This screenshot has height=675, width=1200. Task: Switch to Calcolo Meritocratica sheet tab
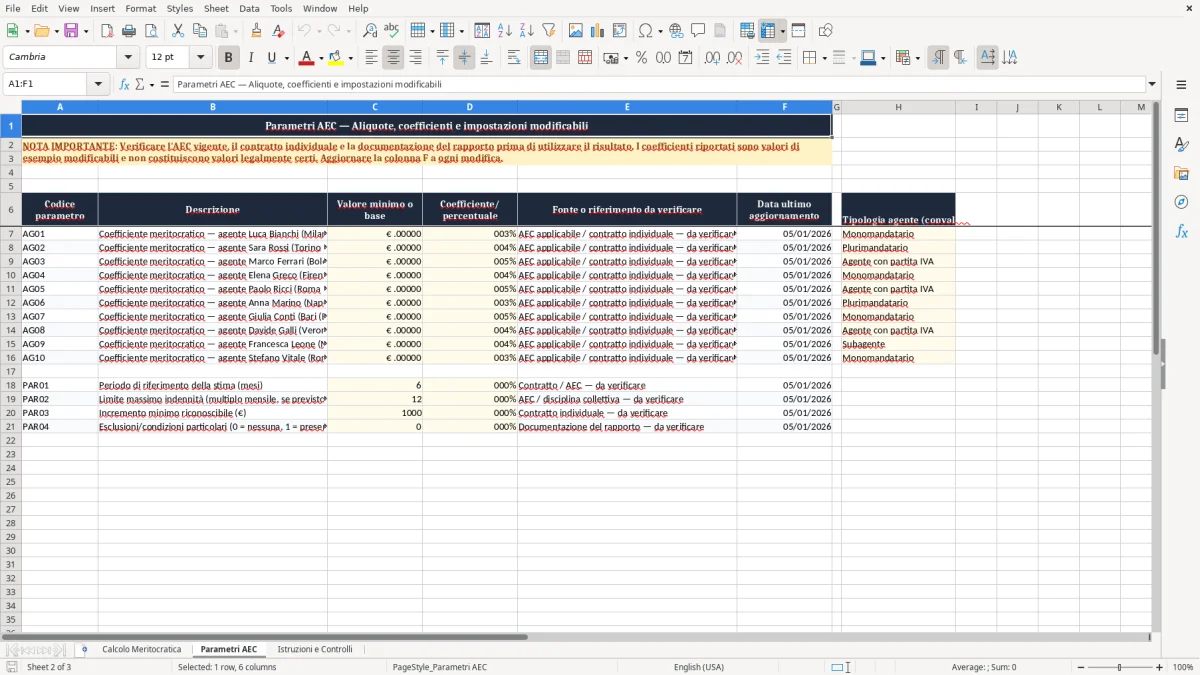click(x=142, y=650)
